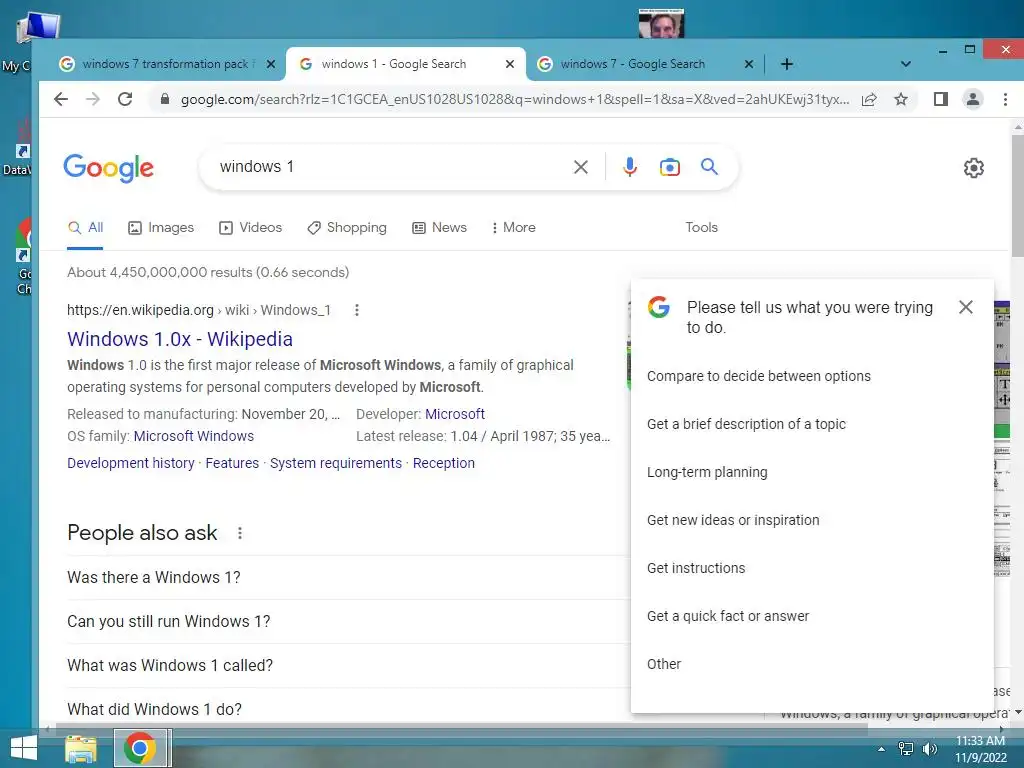Open the Chrome profile avatar
Viewport: 1024px width, 768px height.
click(x=973, y=99)
